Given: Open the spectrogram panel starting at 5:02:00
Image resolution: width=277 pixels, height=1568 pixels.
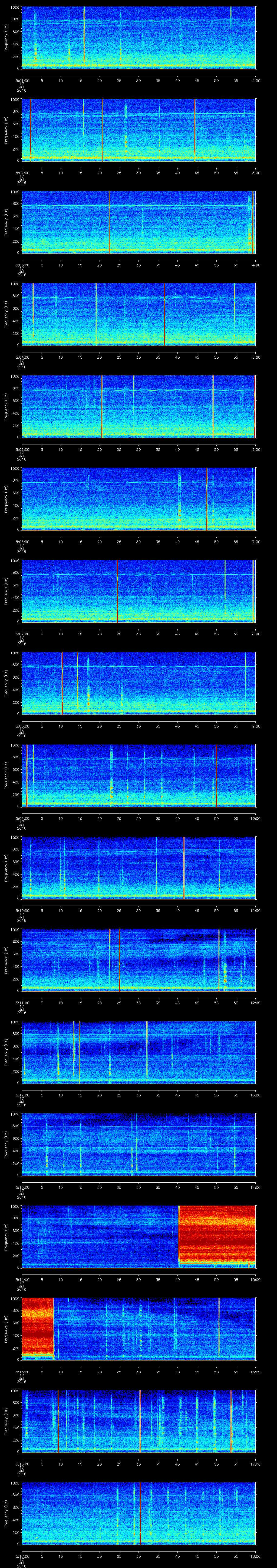Looking at the screenshot, I should 138,130.
